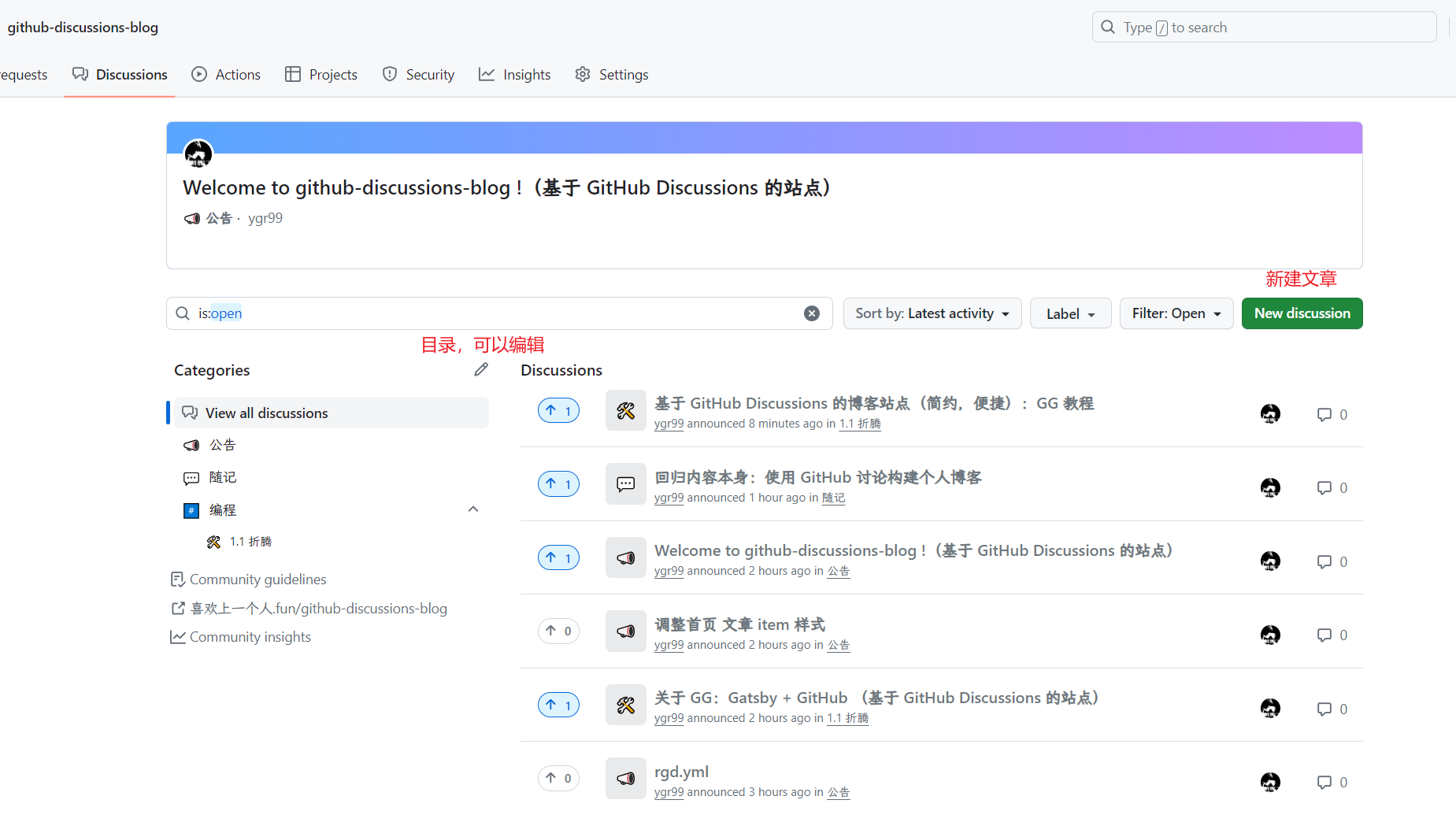The height and width of the screenshot is (837, 1456).
Task: Upvote the 回归内容本身 discussion
Action: click(x=559, y=483)
